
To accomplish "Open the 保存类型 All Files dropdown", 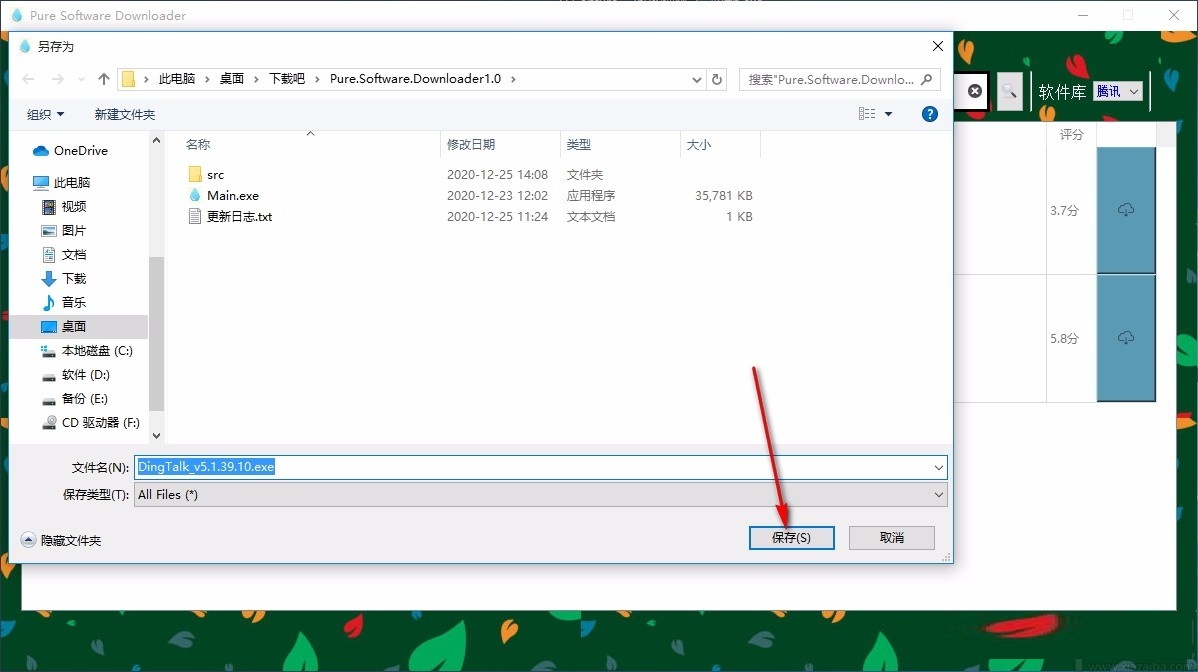I will (x=937, y=494).
